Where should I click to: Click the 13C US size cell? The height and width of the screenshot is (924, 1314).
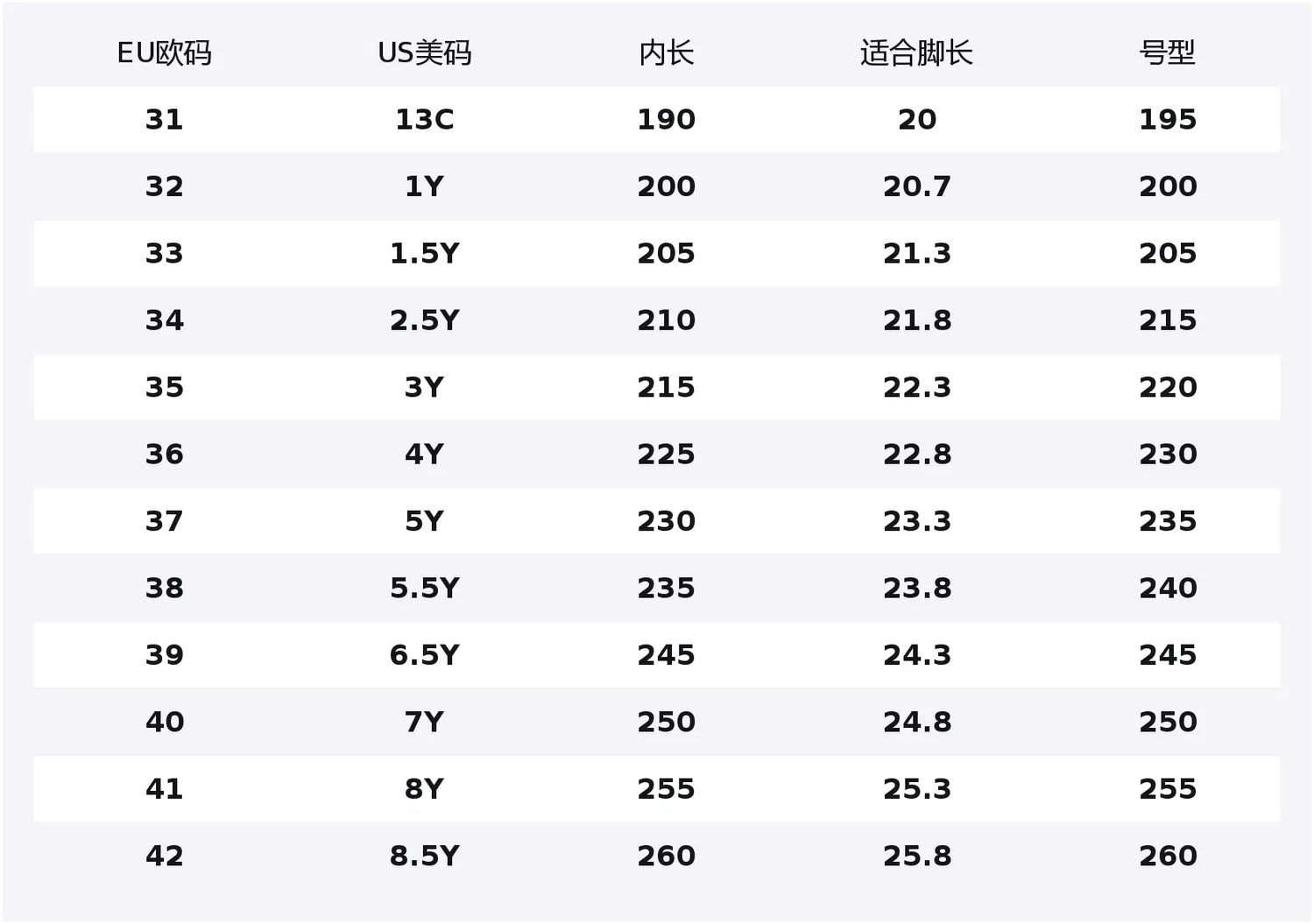click(x=424, y=119)
